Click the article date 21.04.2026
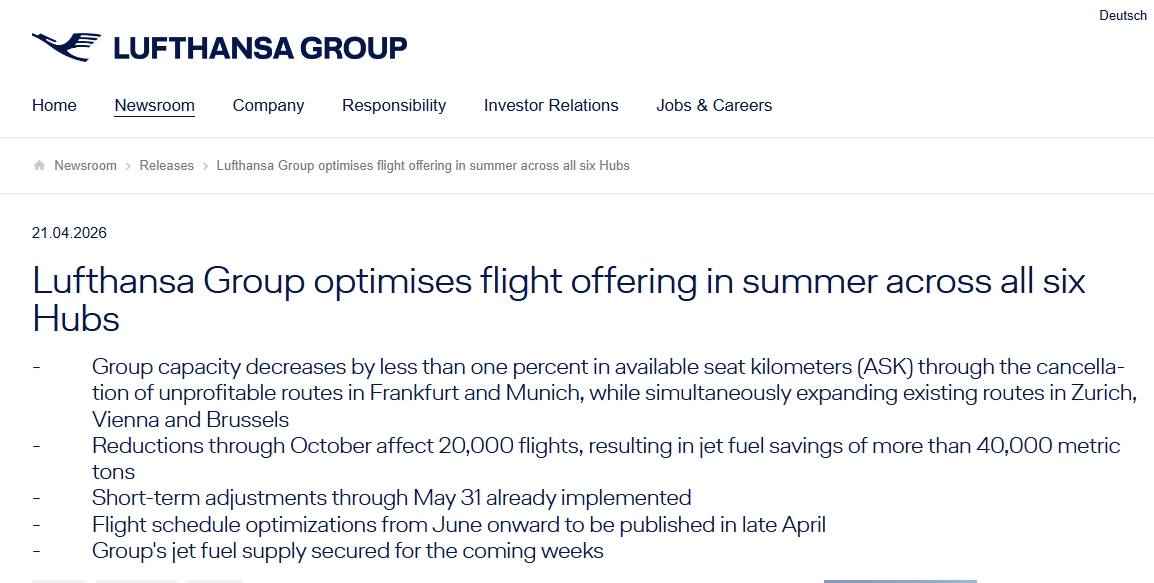The height and width of the screenshot is (583, 1154). coord(69,233)
